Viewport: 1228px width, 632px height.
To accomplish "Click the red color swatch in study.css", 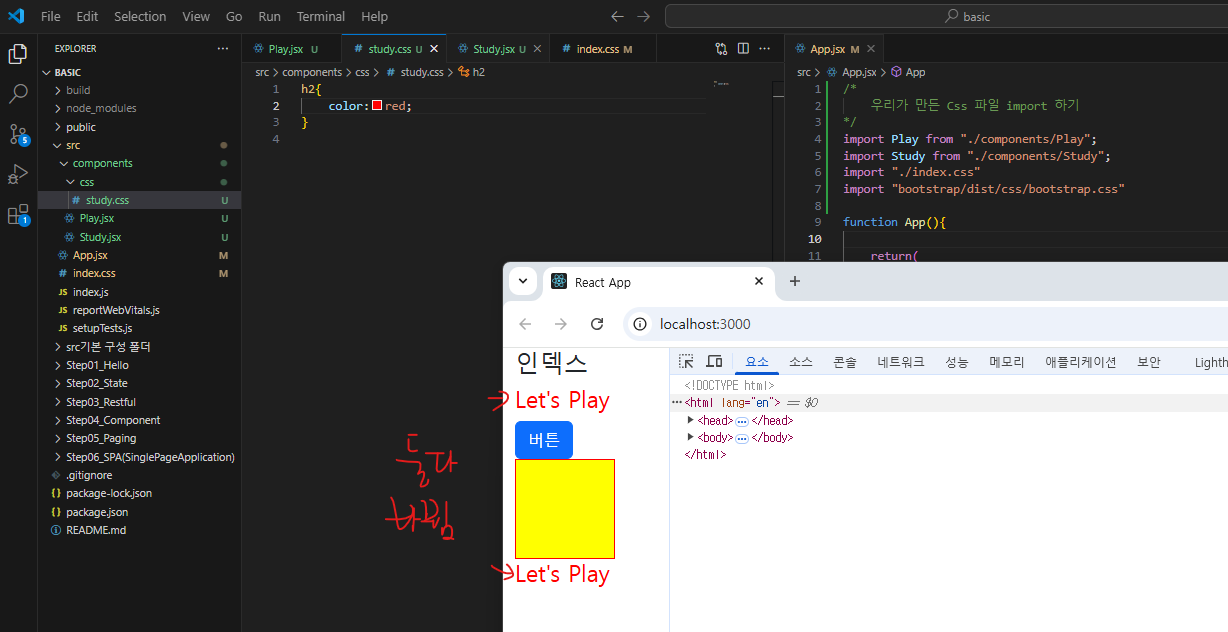I will tap(377, 105).
